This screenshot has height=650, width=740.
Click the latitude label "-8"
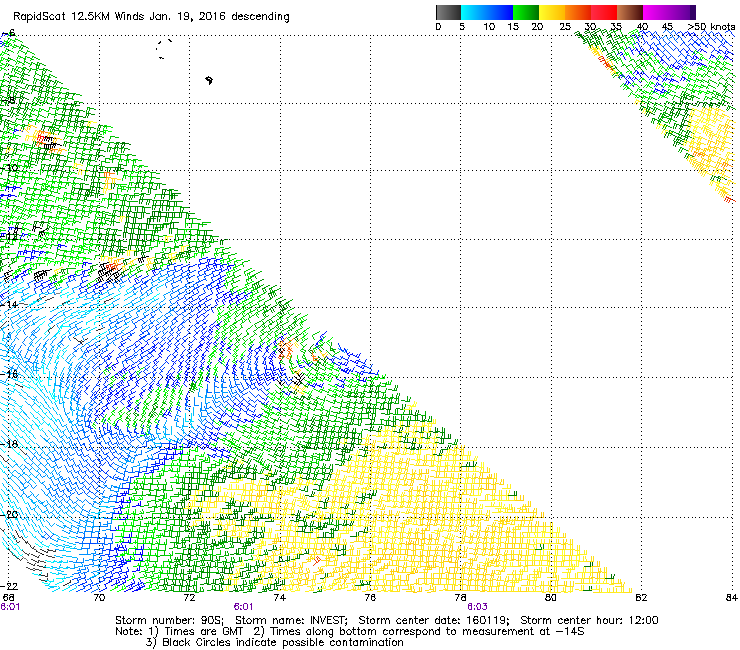click(8, 101)
